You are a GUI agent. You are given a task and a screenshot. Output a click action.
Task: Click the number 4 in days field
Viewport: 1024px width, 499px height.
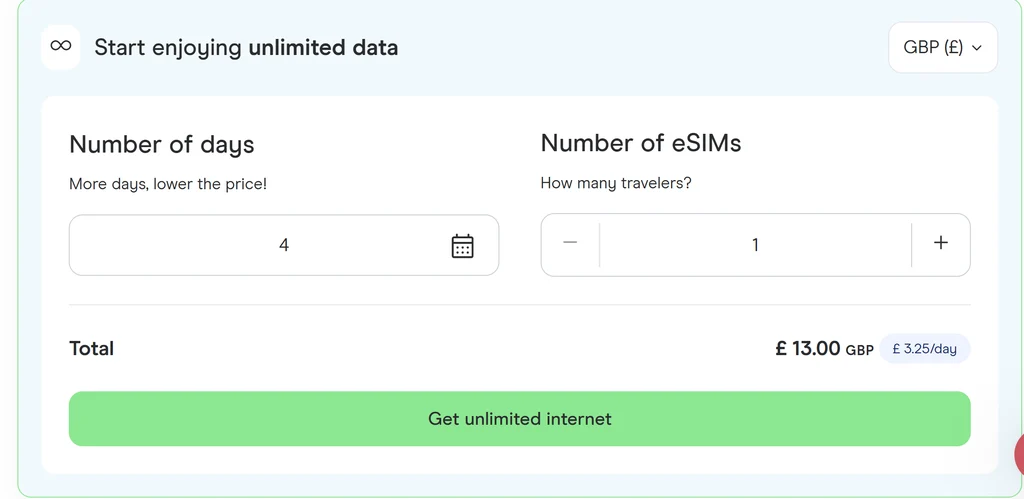click(x=284, y=245)
